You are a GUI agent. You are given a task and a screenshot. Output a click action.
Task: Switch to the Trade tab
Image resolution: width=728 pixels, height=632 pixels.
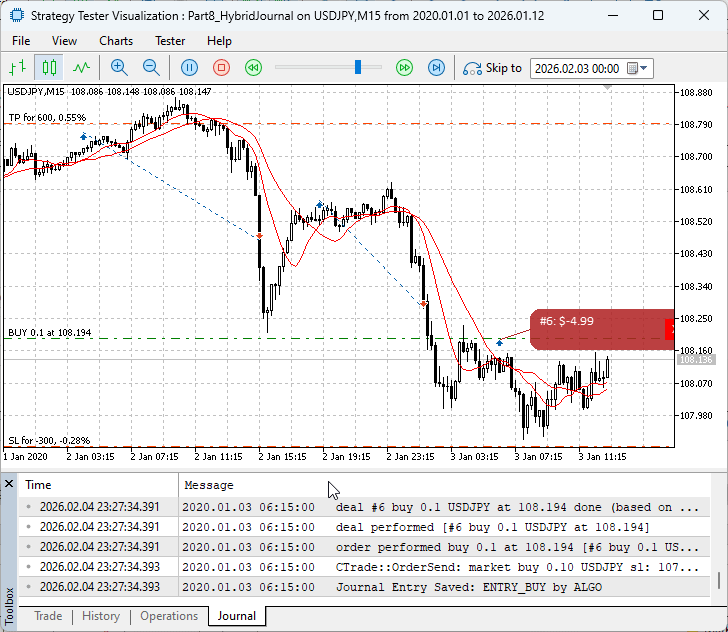[x=48, y=616]
